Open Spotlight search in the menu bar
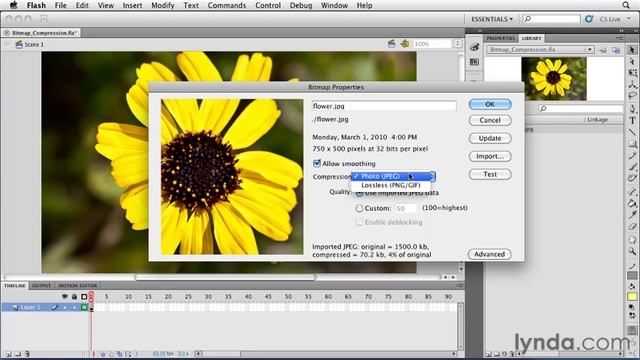The height and width of the screenshot is (360, 640). point(626,5)
